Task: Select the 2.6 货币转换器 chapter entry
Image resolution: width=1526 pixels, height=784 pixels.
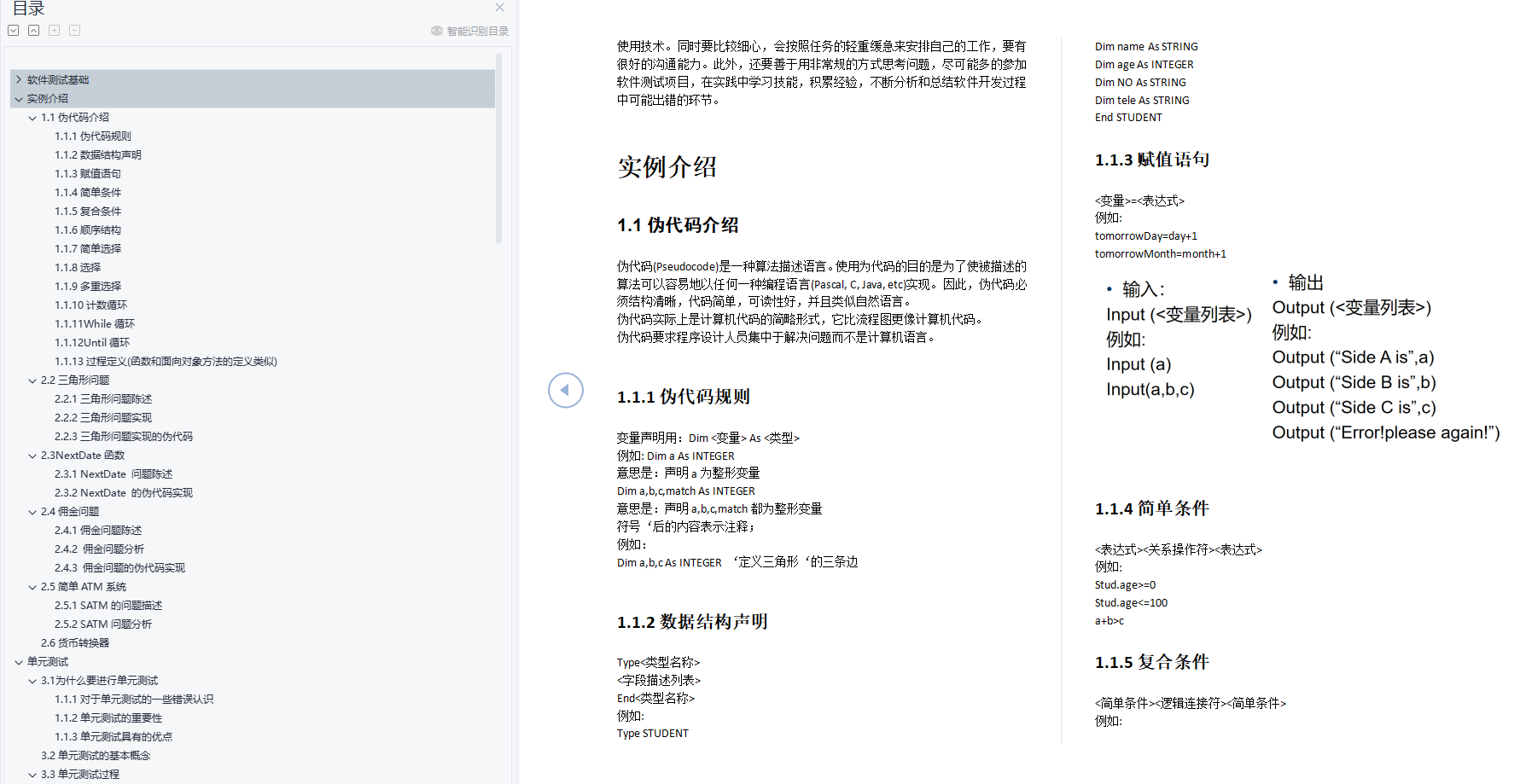Action: click(75, 642)
